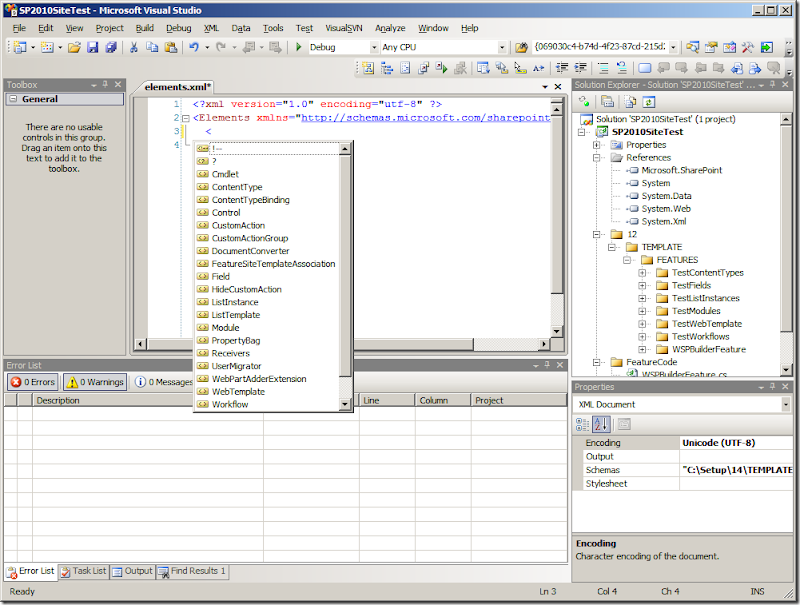Expand the TestContentTypes folder node
The width and height of the screenshot is (800, 605).
click(643, 273)
